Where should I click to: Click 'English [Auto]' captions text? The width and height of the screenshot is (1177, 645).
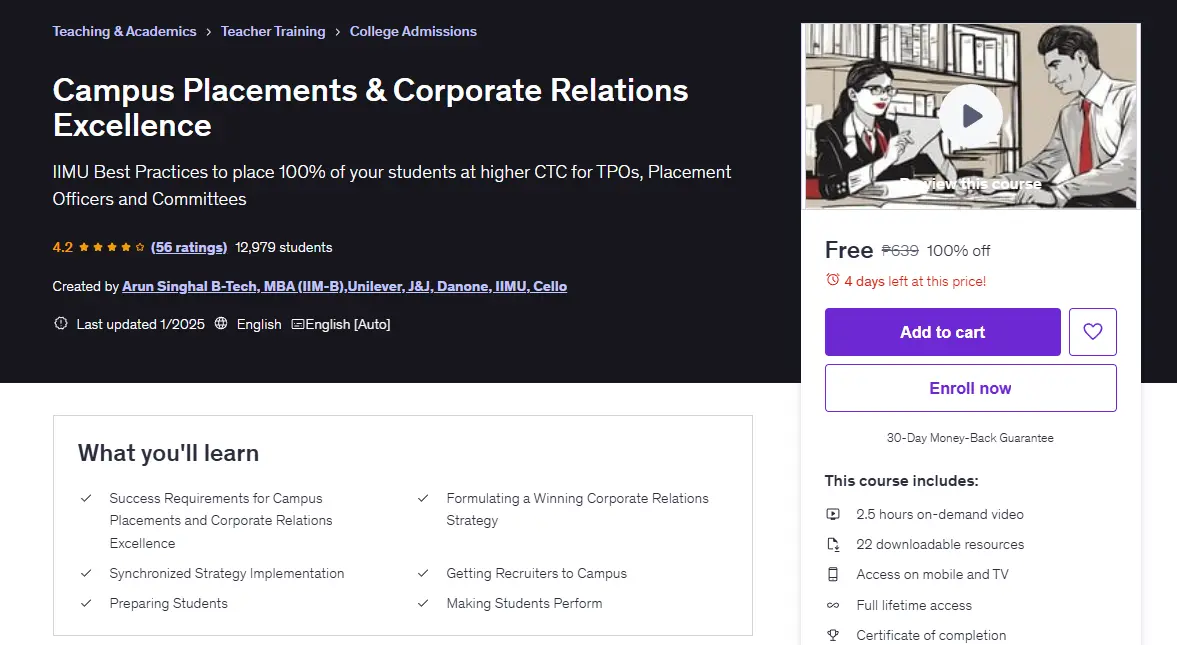point(348,324)
